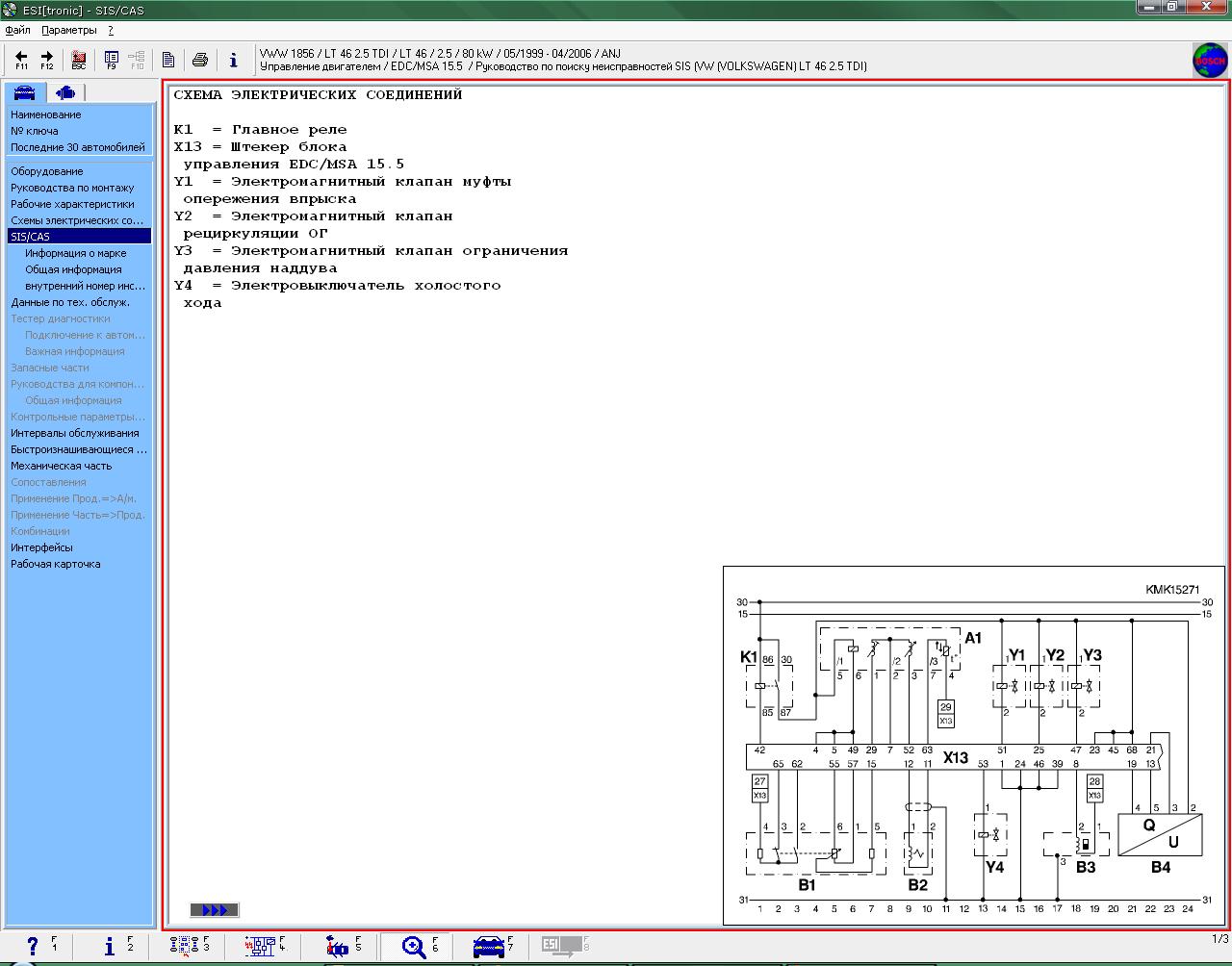
Task: Open the Файл menu
Action: (x=17, y=30)
